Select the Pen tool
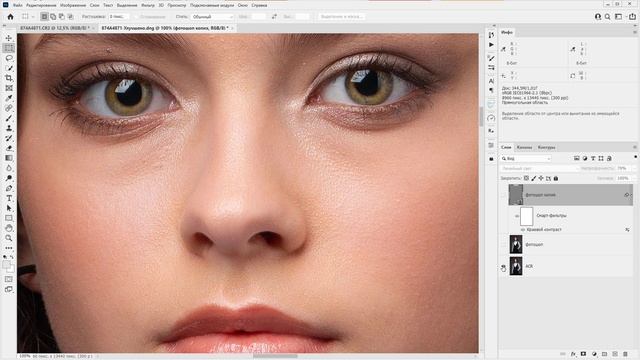Image resolution: width=640 pixels, height=360 pixels. coord(9,188)
